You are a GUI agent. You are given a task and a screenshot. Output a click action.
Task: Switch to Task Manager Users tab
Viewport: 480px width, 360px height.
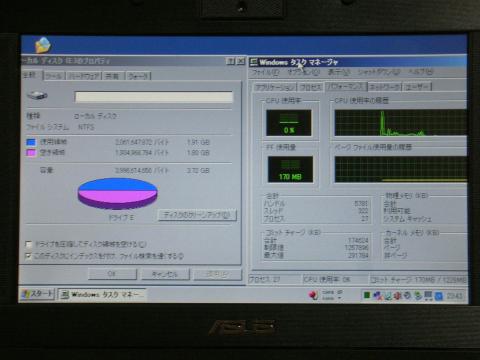click(417, 87)
